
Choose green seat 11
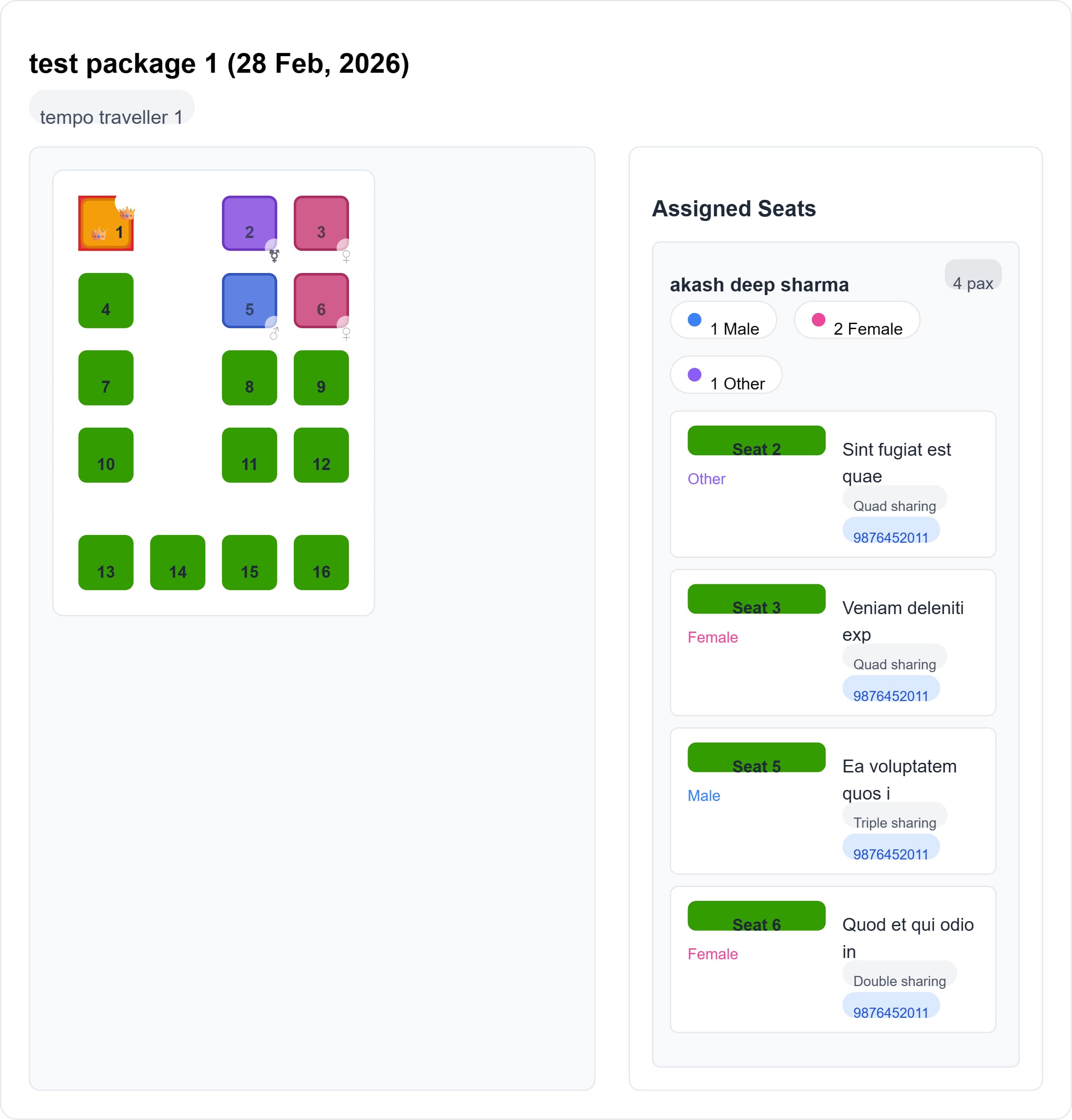249,455
